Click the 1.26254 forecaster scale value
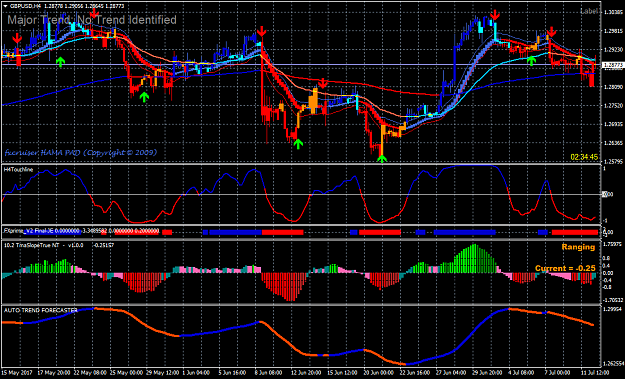The image size is (625, 379). (x=613, y=364)
